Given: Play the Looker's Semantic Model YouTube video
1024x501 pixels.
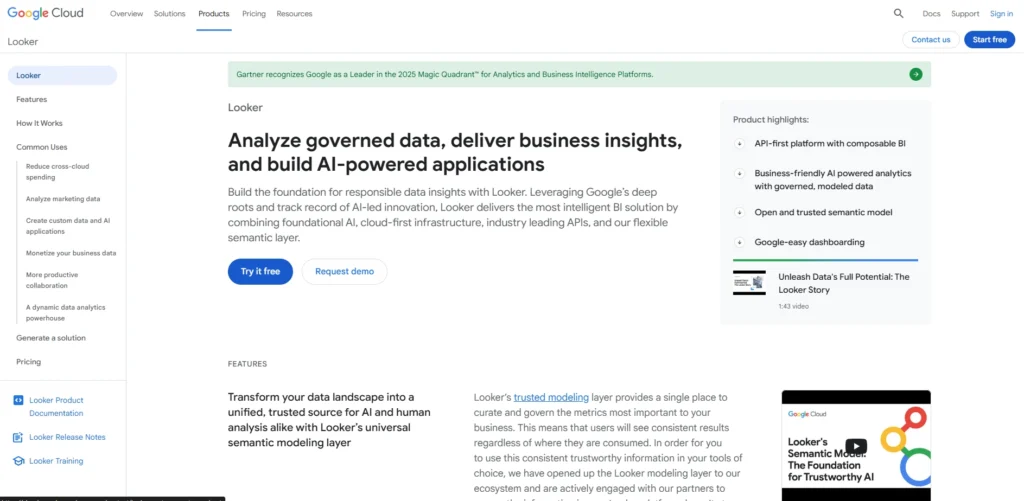Looking at the screenshot, I should click(x=856, y=446).
